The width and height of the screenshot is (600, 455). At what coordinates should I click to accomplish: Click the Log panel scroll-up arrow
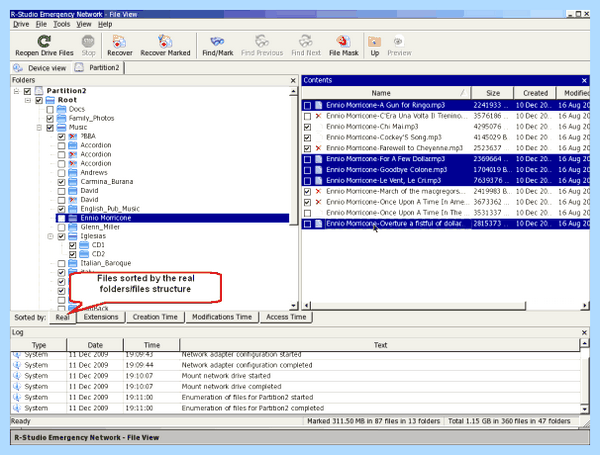point(584,343)
